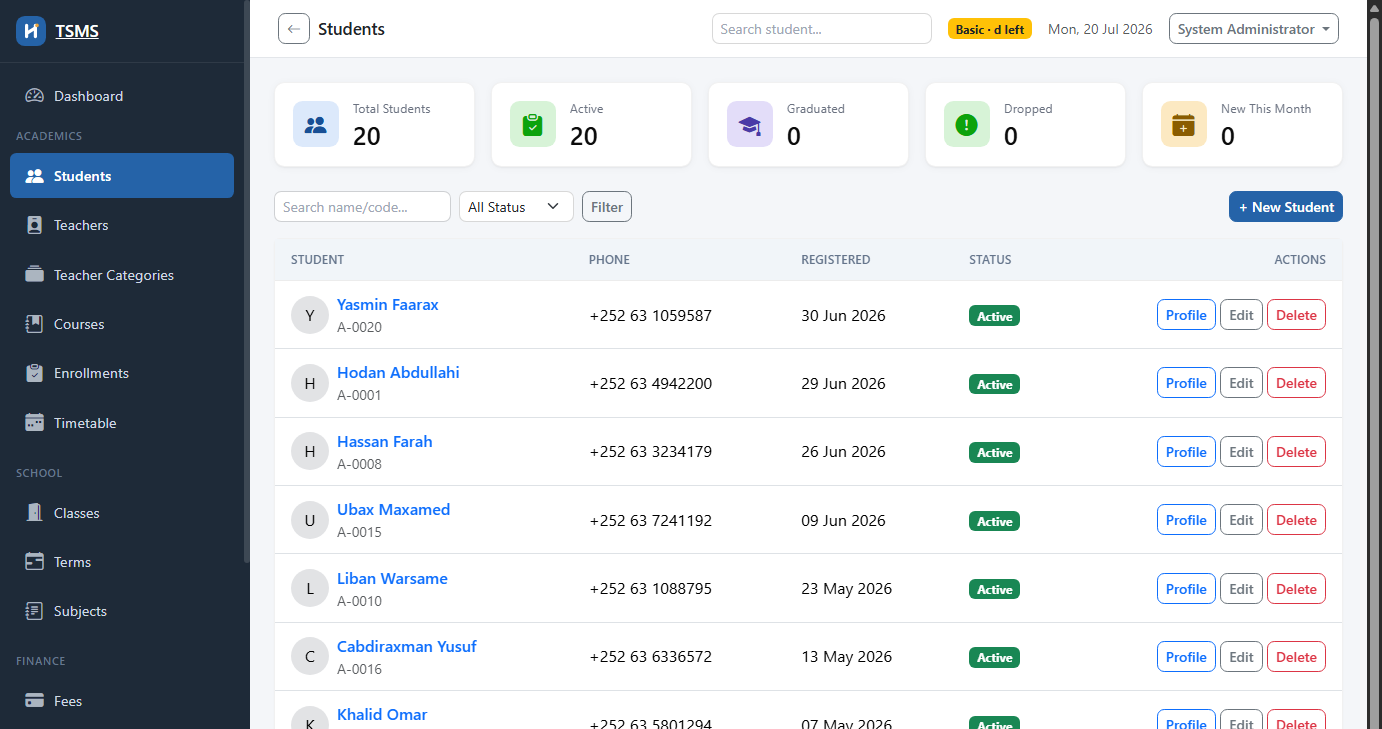Click the Teachers icon in sidebar

pyautogui.click(x=35, y=225)
